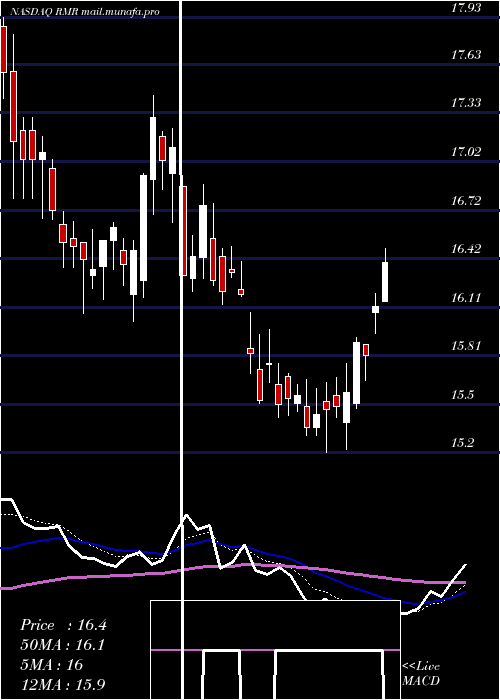
Task: Click the 17.02 price axis label
Action: click(466, 152)
